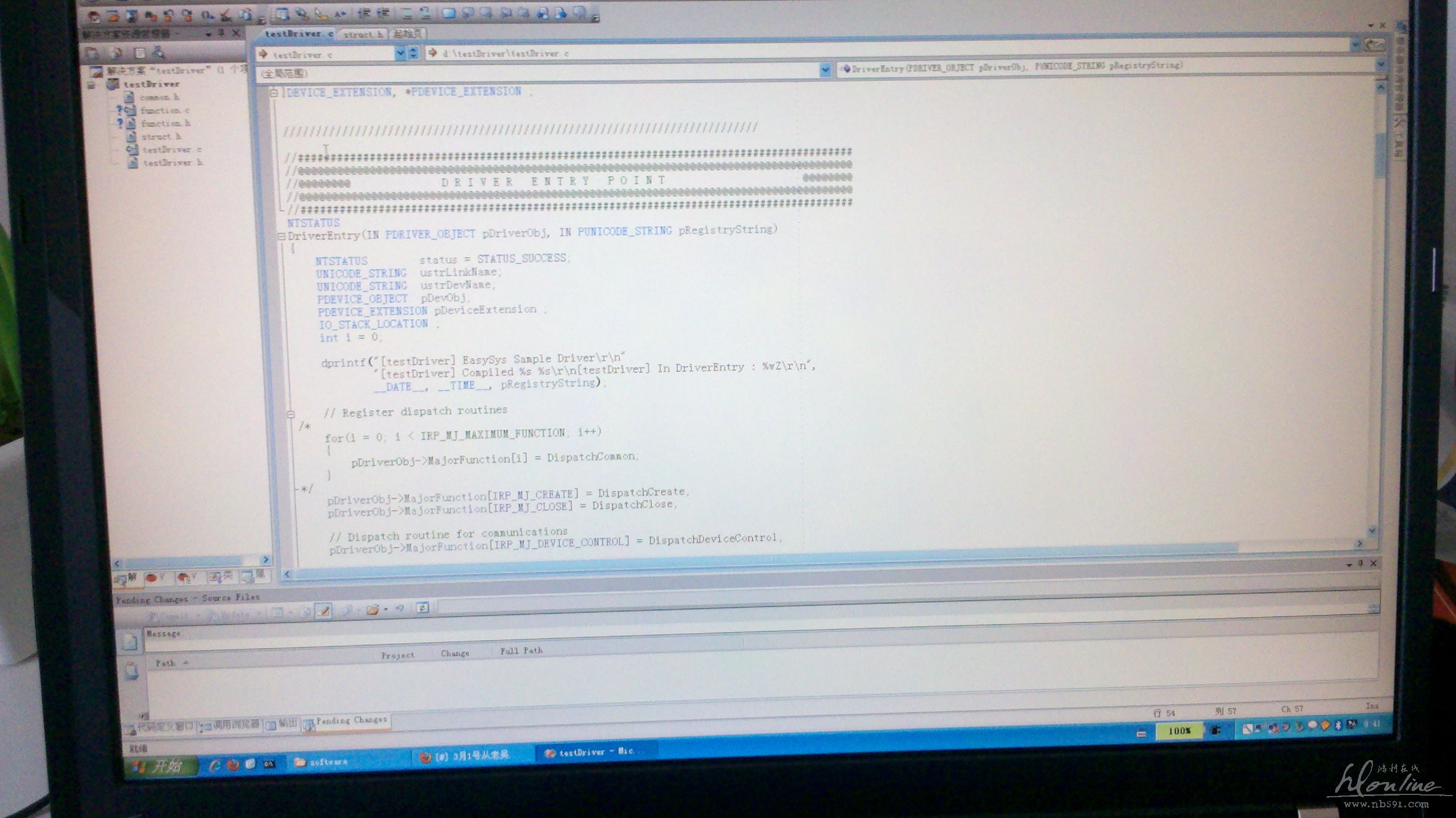Click the increase indent toolbar icon

point(383,13)
